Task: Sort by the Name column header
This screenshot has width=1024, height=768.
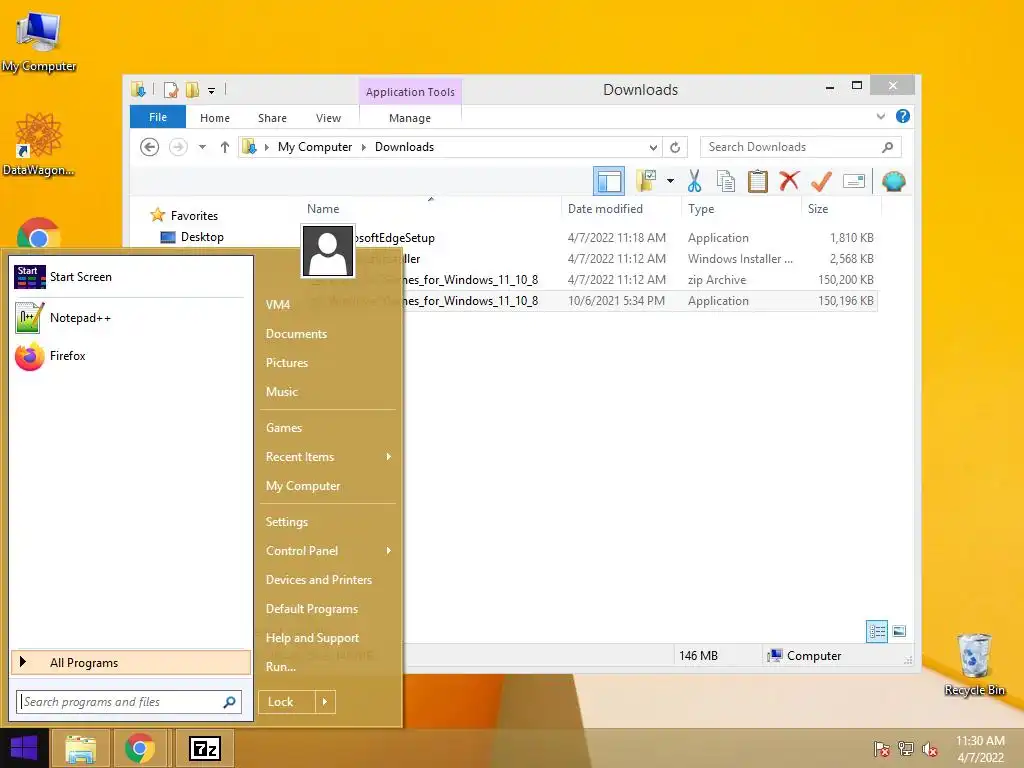Action: click(323, 209)
